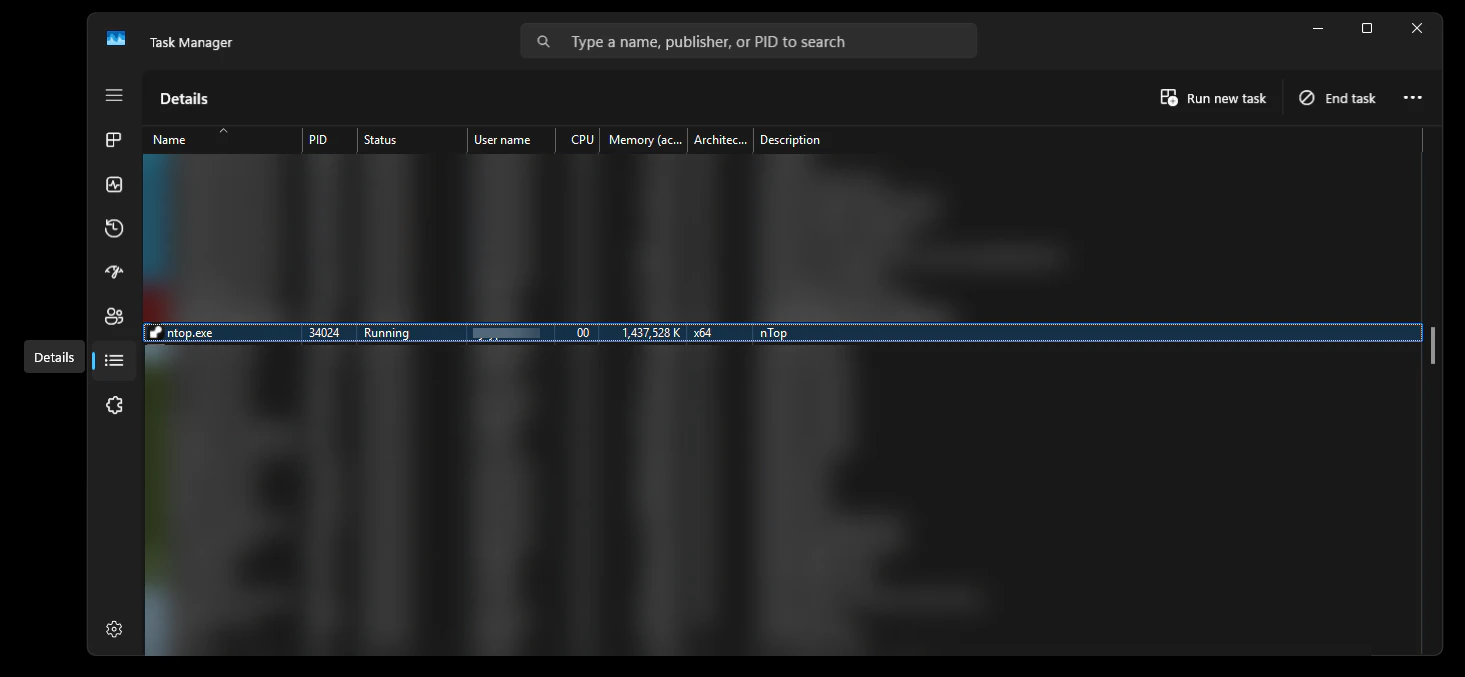The height and width of the screenshot is (677, 1465).
Task: Click CPU value 00 for ntop.exe
Action: (x=583, y=333)
